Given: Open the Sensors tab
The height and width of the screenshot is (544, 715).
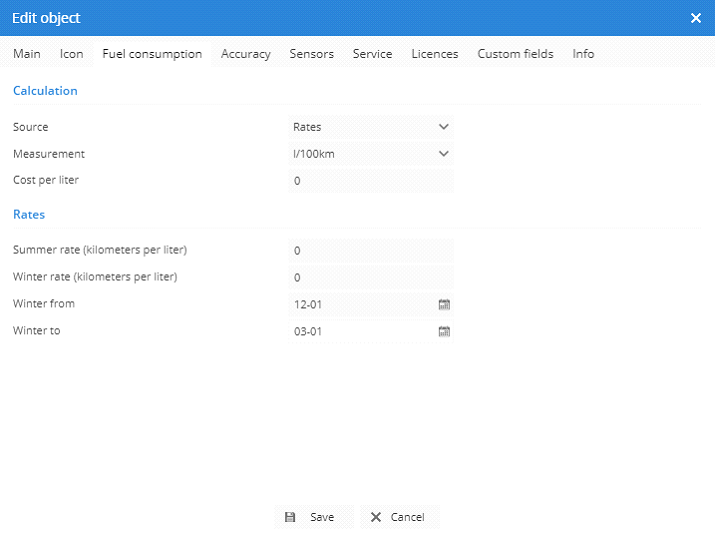Looking at the screenshot, I should tap(312, 54).
